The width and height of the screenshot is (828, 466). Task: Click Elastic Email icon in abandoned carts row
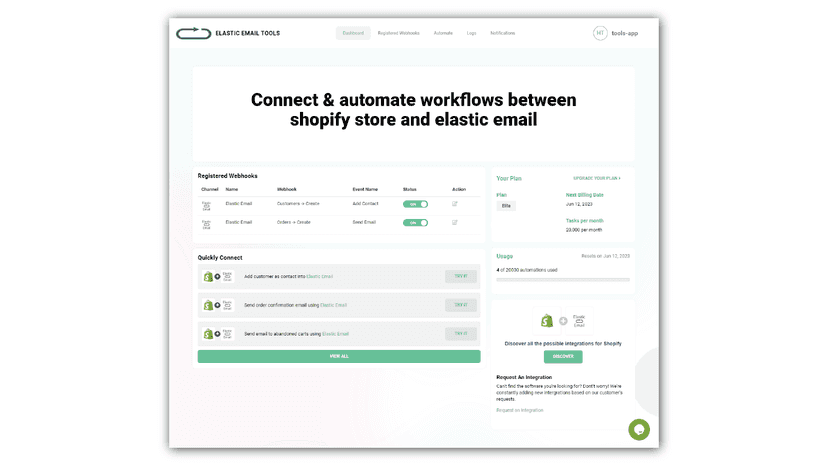(228, 333)
